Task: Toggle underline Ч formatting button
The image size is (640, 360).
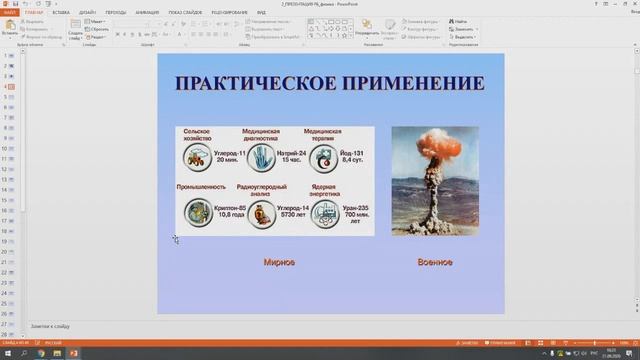Action: point(132,35)
